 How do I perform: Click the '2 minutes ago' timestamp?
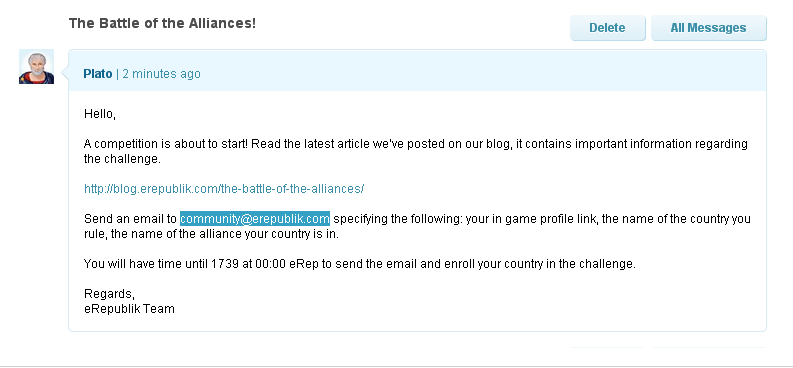(161, 74)
